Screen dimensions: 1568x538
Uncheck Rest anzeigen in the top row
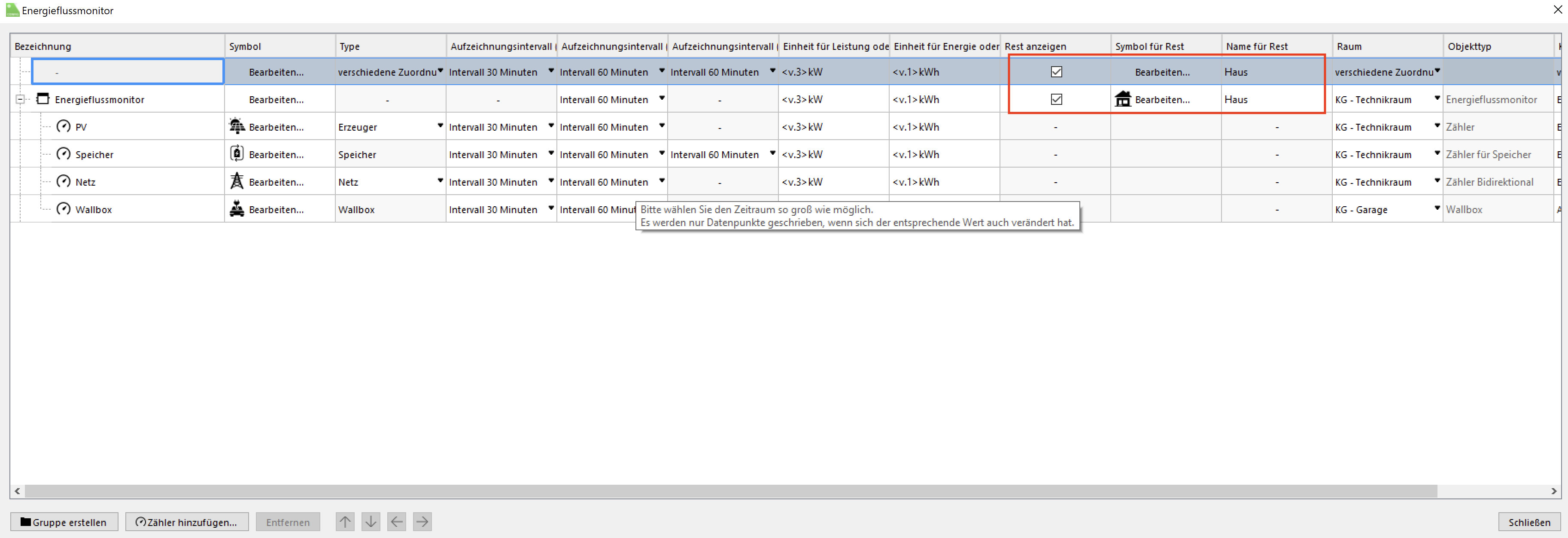pyautogui.click(x=1056, y=72)
